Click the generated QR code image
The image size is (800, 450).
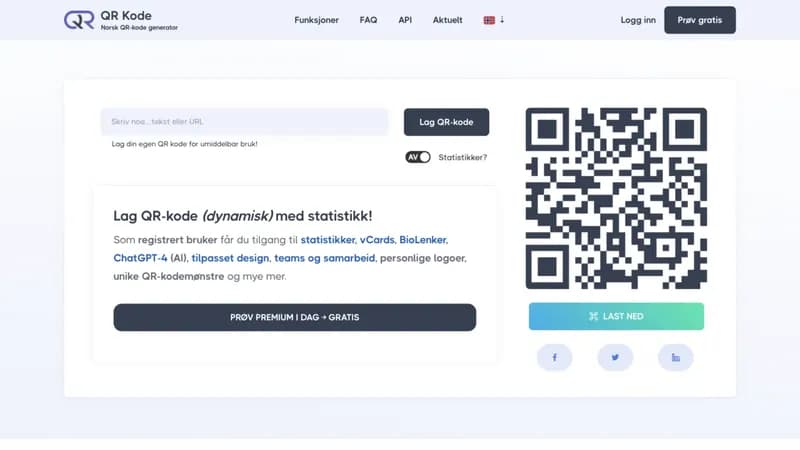616,198
